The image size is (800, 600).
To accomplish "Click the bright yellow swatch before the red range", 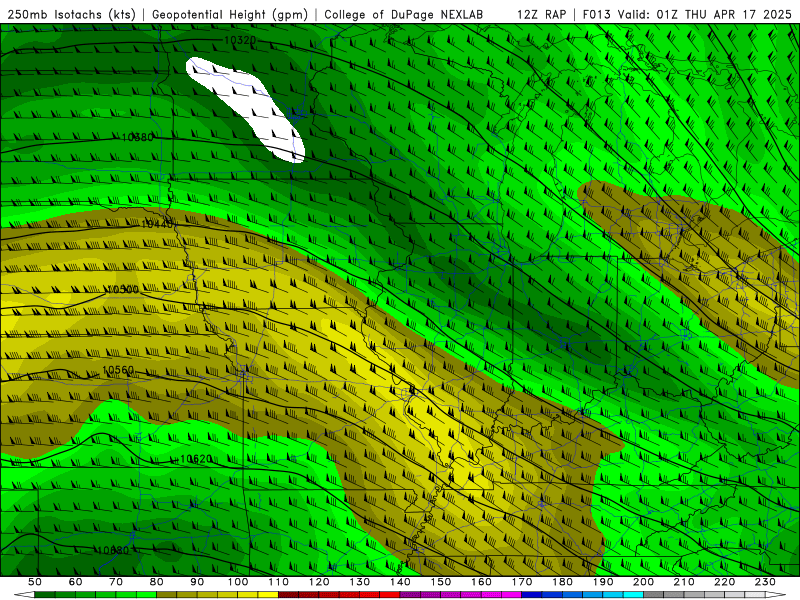I will 268,594.
